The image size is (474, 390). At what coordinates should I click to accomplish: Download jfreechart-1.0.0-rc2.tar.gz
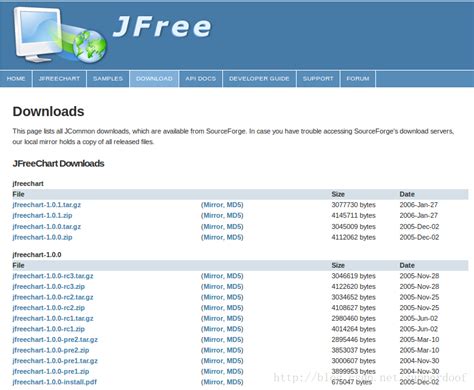pos(53,297)
